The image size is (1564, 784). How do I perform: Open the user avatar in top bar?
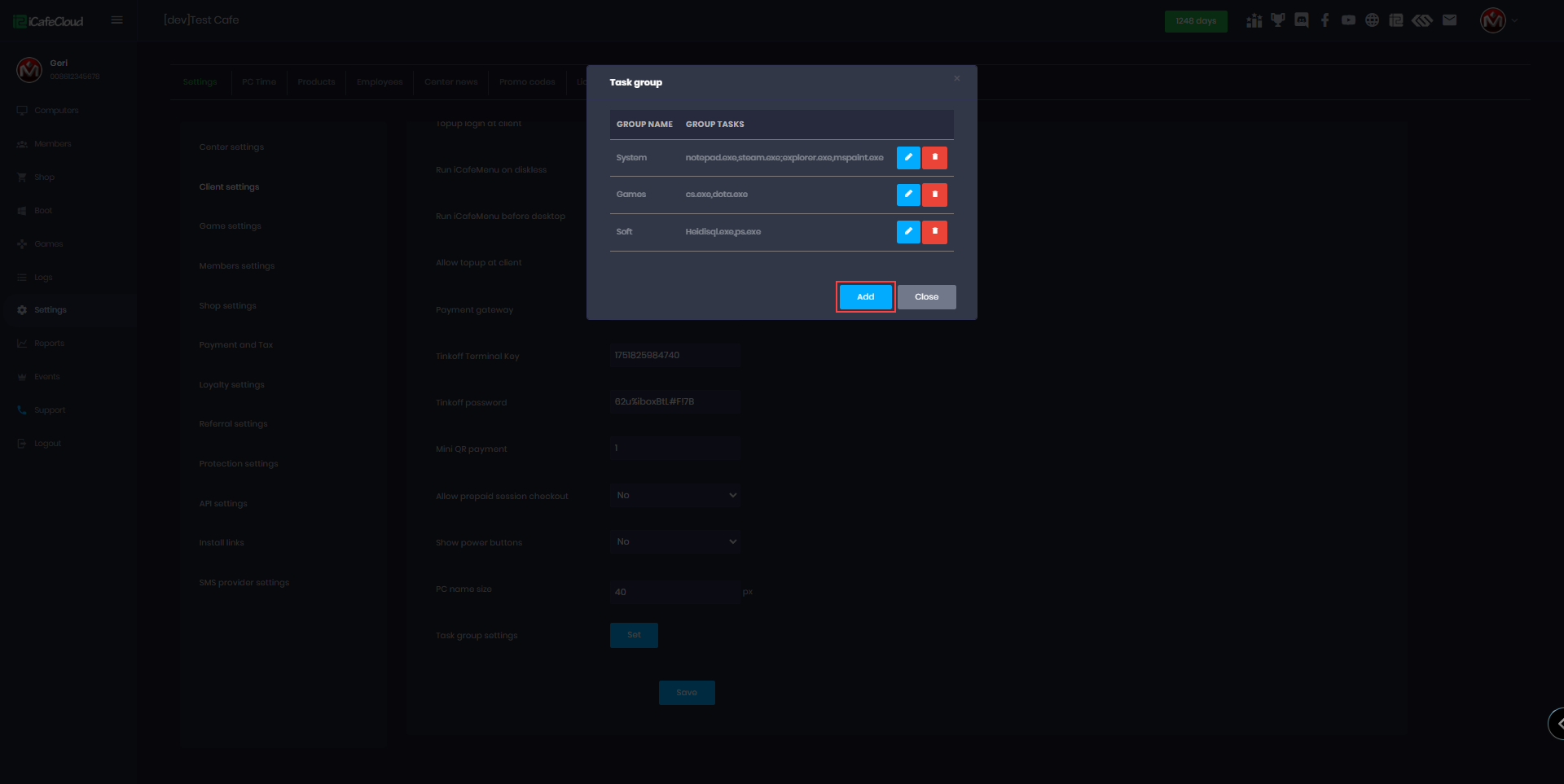[1493, 20]
